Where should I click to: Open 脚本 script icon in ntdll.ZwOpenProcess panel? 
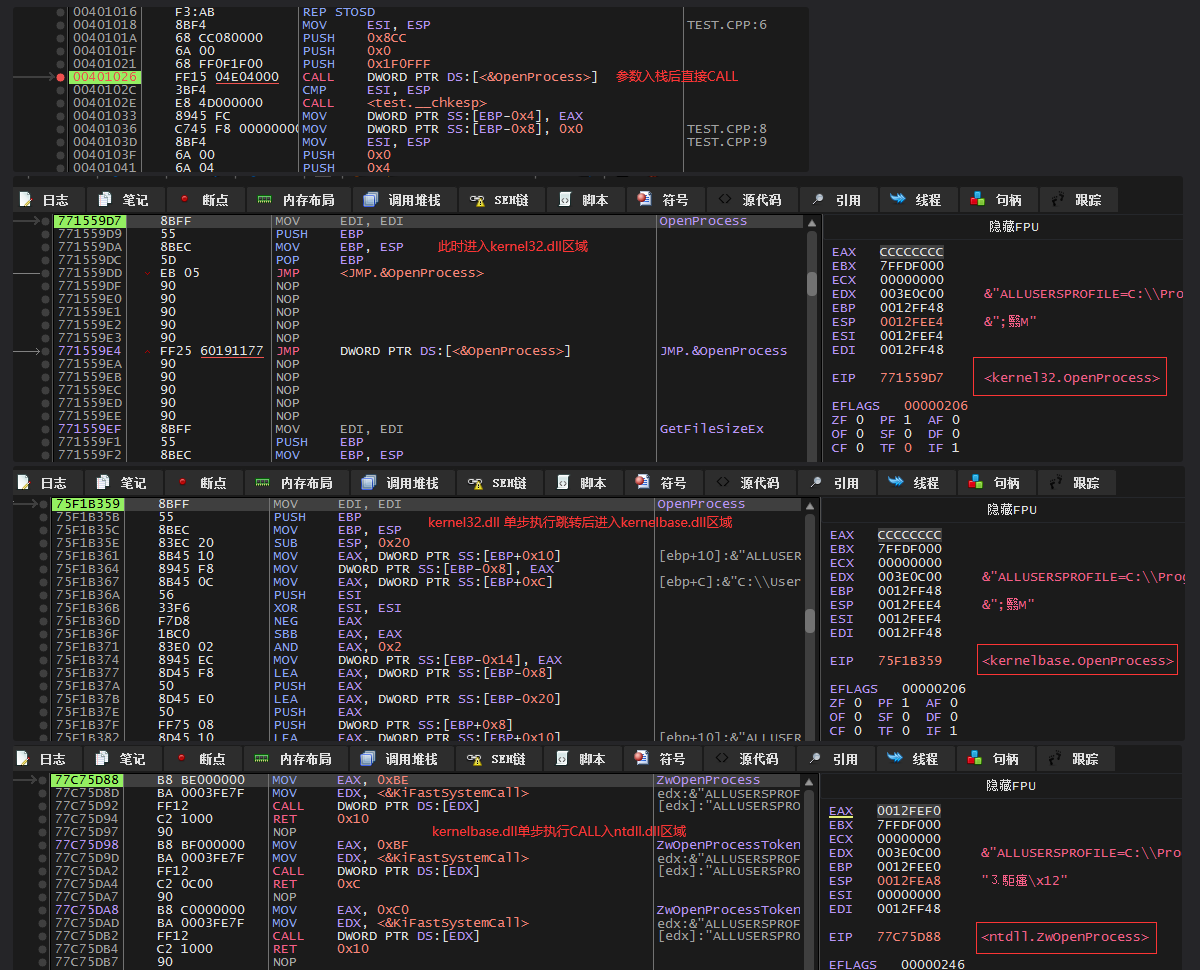point(562,759)
